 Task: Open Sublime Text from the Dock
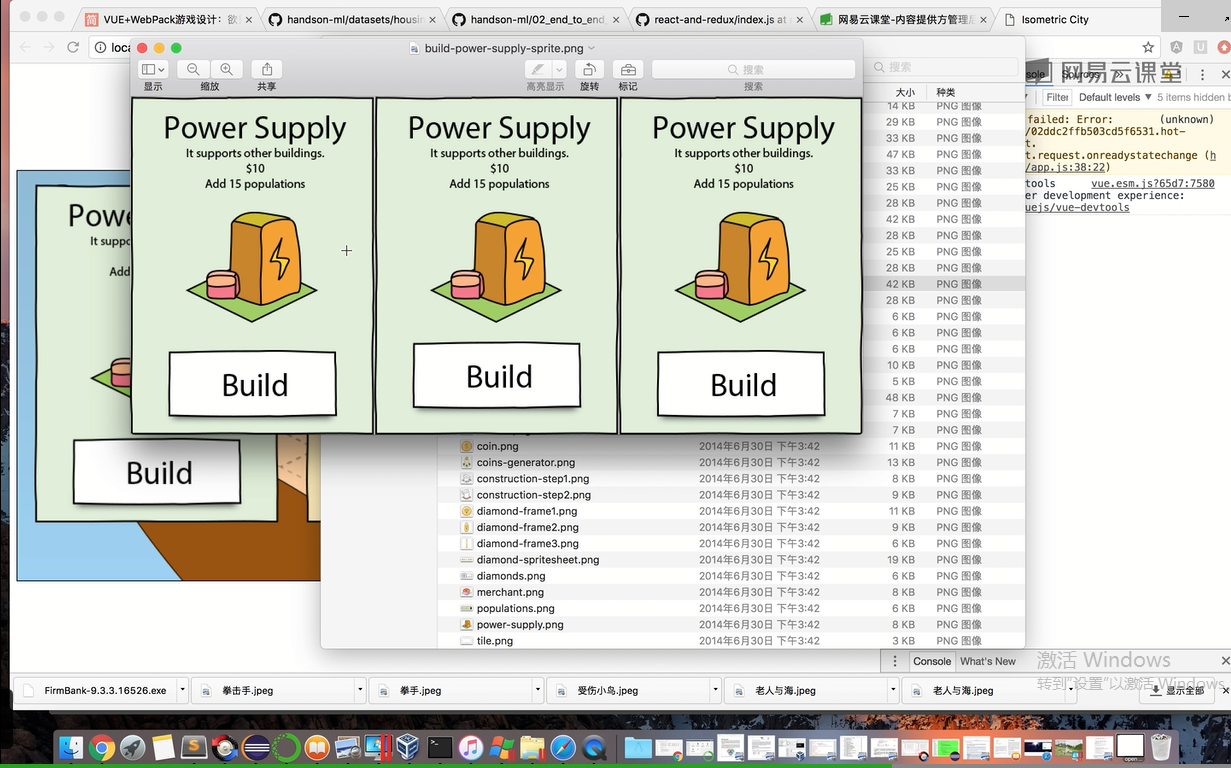tap(194, 747)
